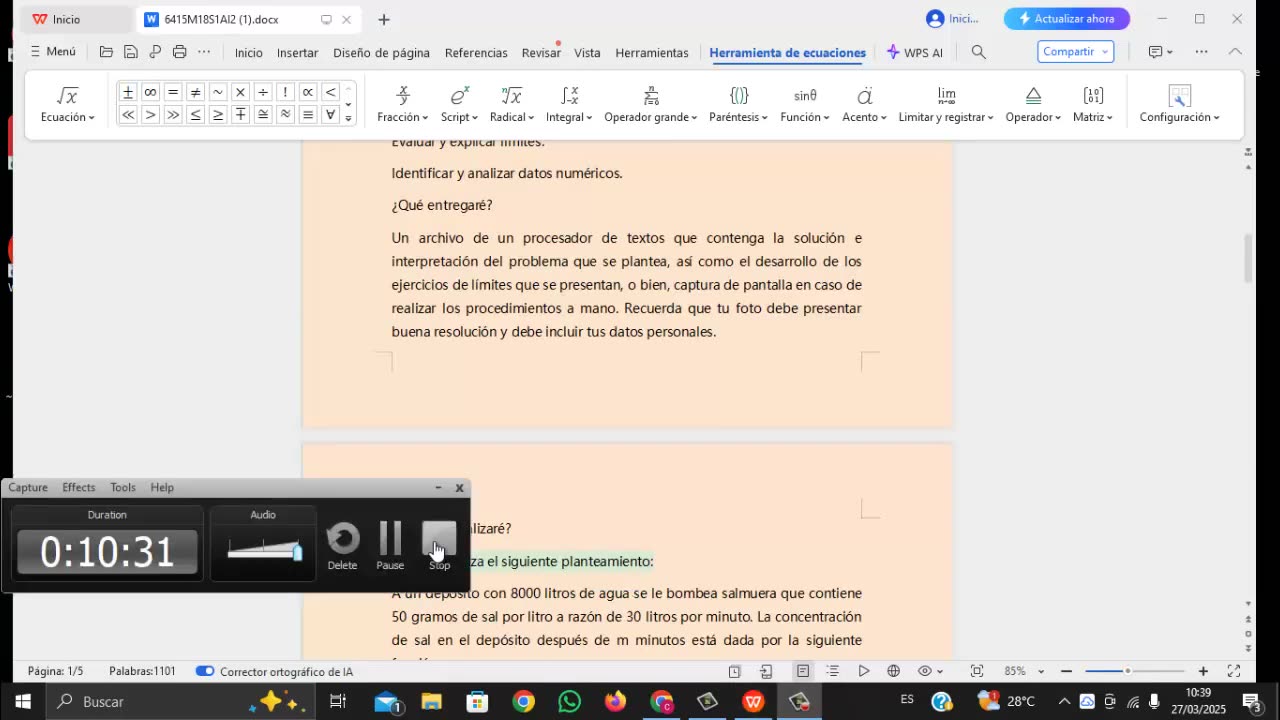1280x720 pixels.
Task: Click the search magnifier icon
Action: coord(978,52)
